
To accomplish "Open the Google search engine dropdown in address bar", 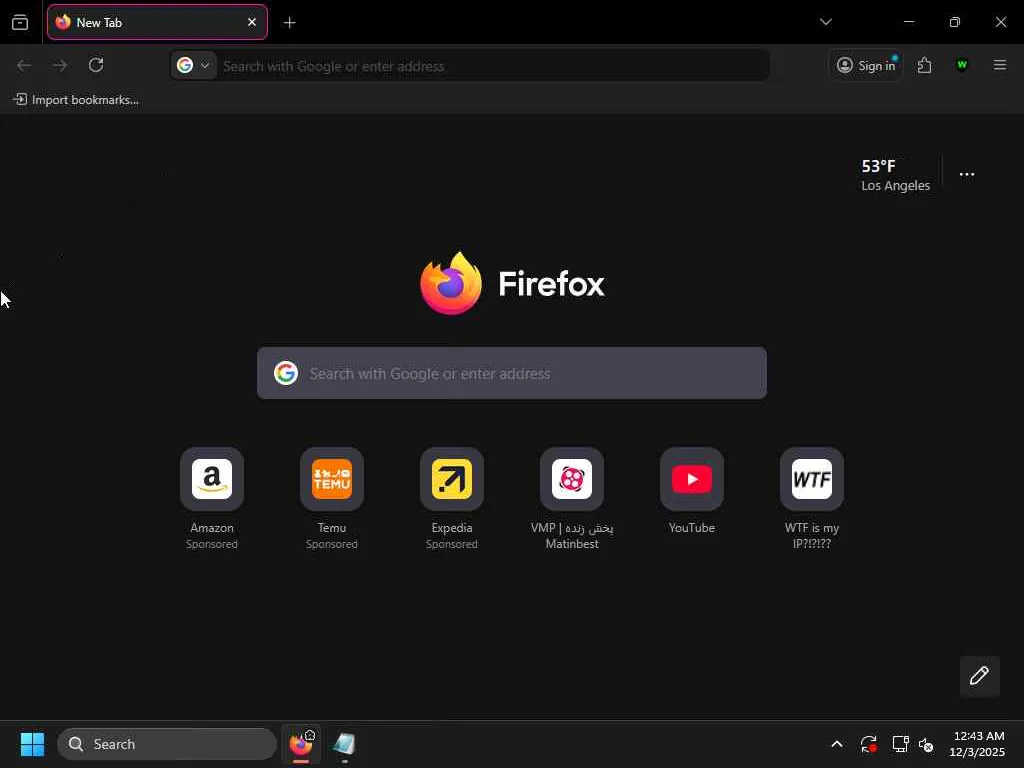I will pos(194,65).
